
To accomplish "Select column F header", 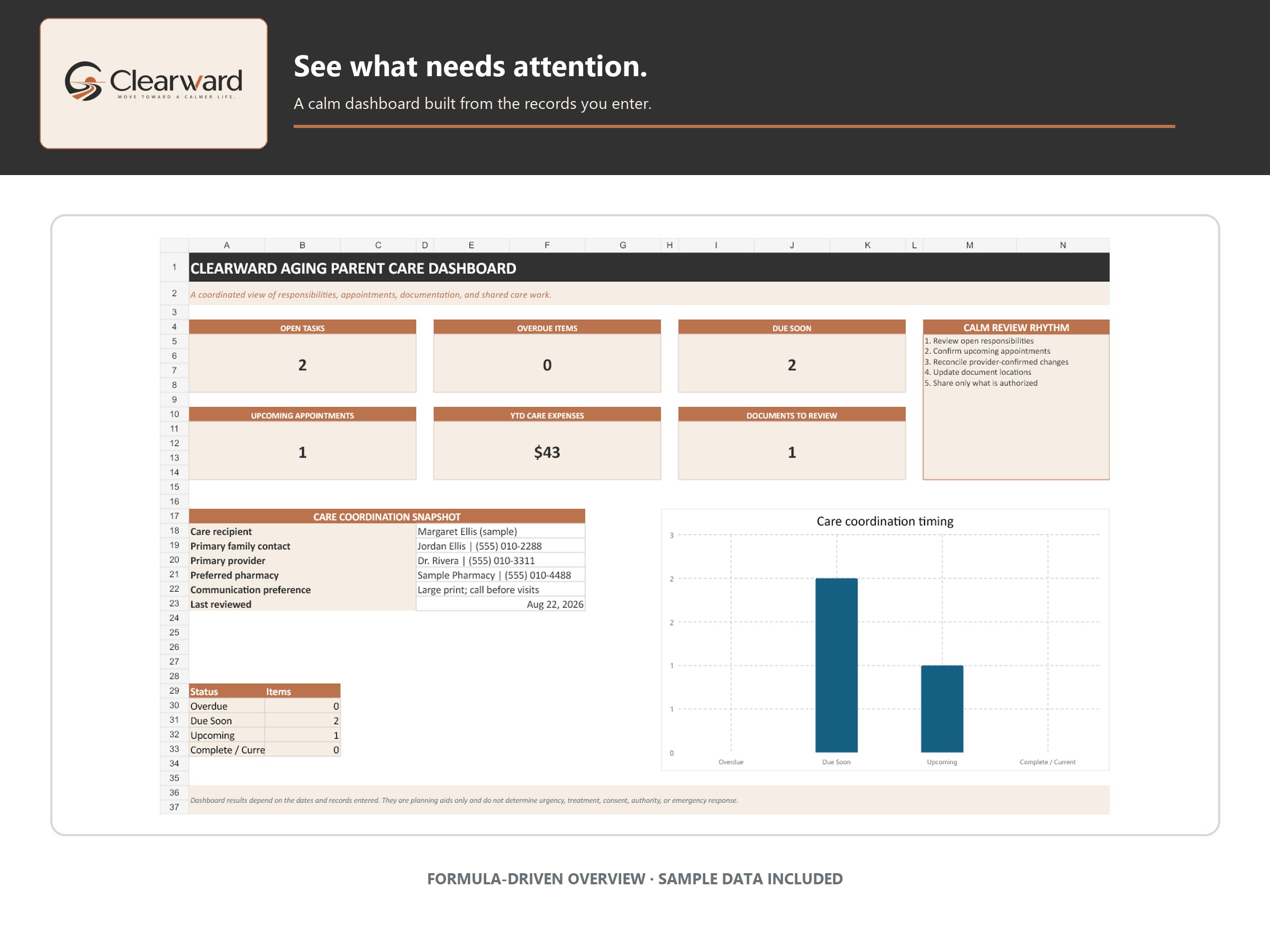I will tap(547, 245).
